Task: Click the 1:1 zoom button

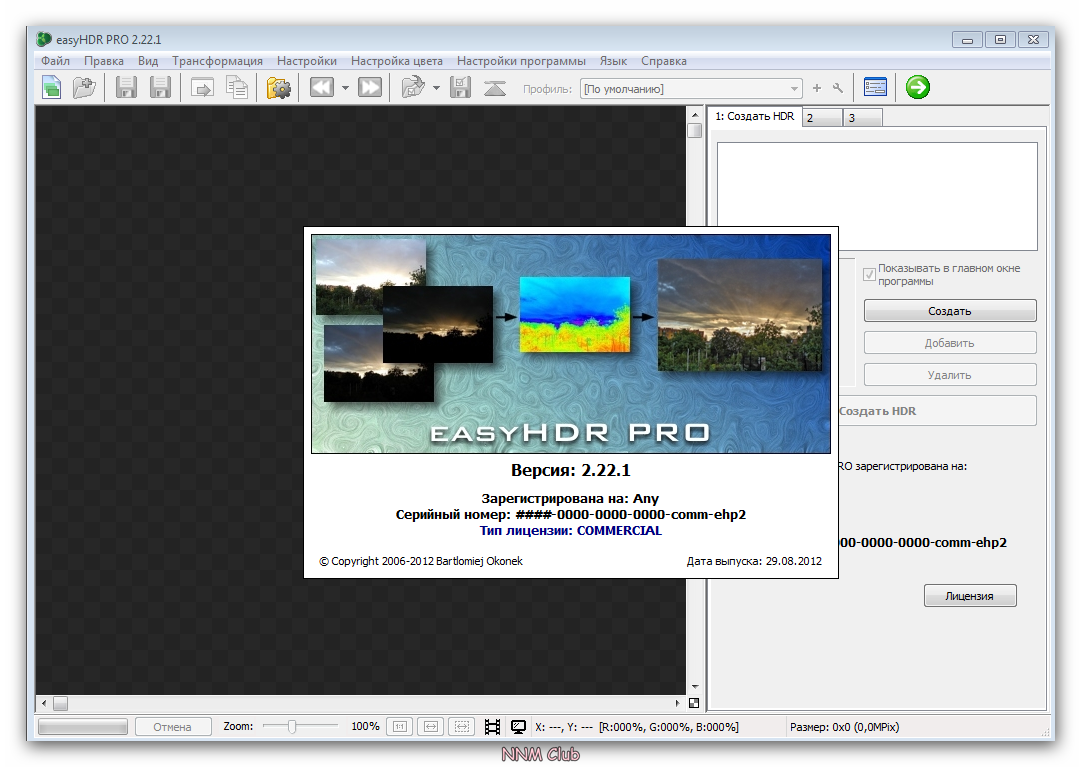Action: coord(398,727)
